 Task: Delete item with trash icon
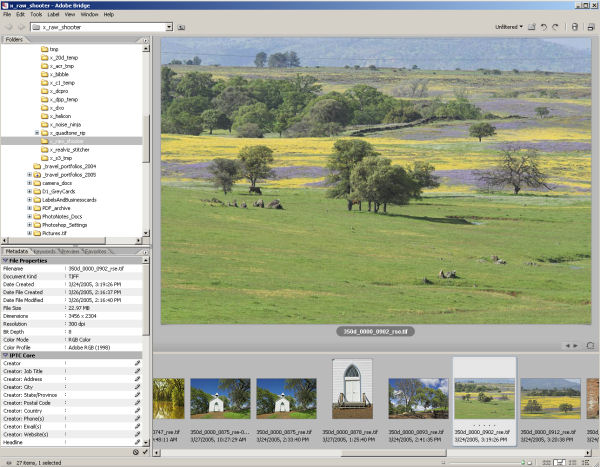click(x=574, y=27)
